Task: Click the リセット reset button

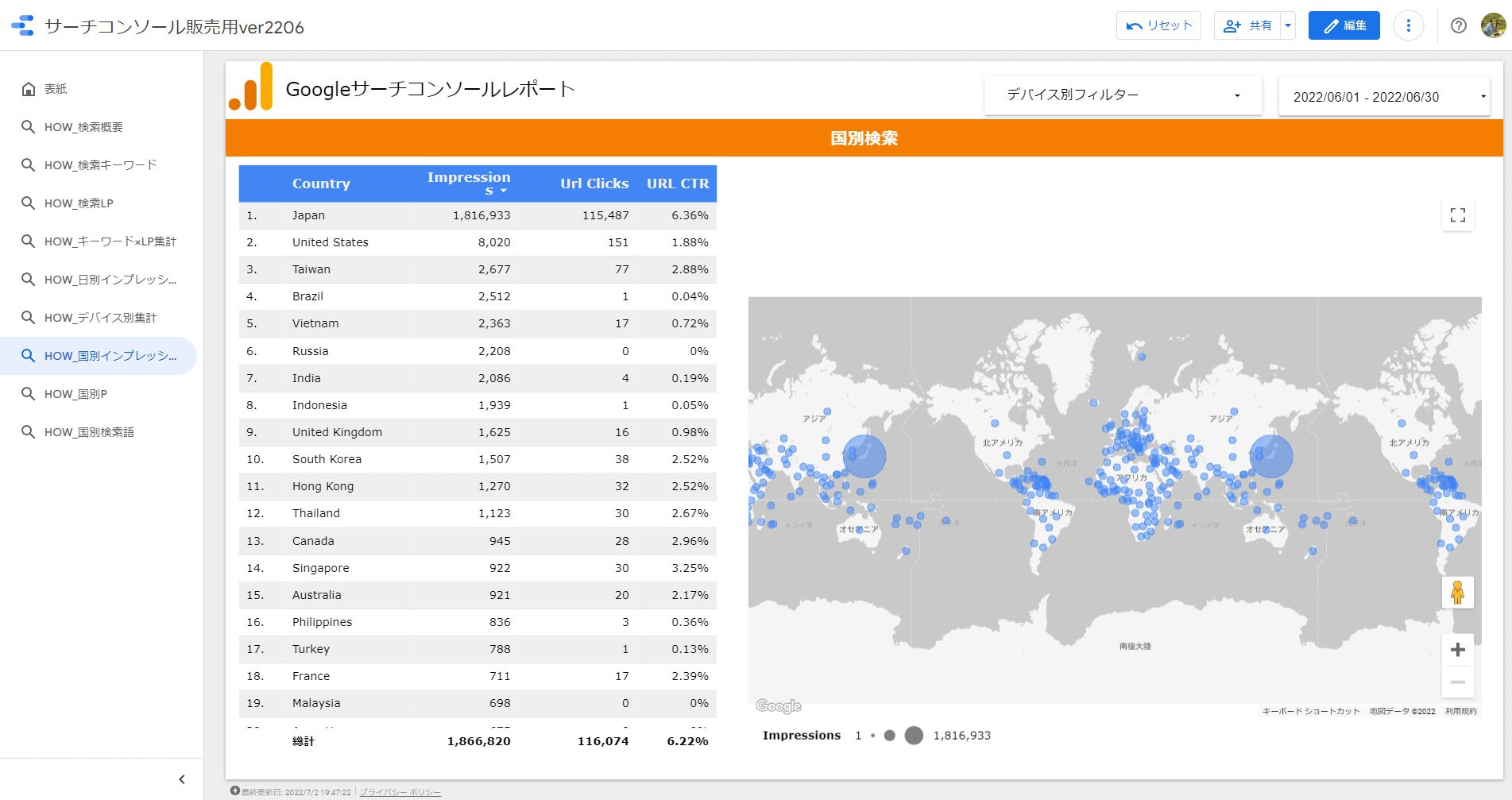Action: point(1158,25)
